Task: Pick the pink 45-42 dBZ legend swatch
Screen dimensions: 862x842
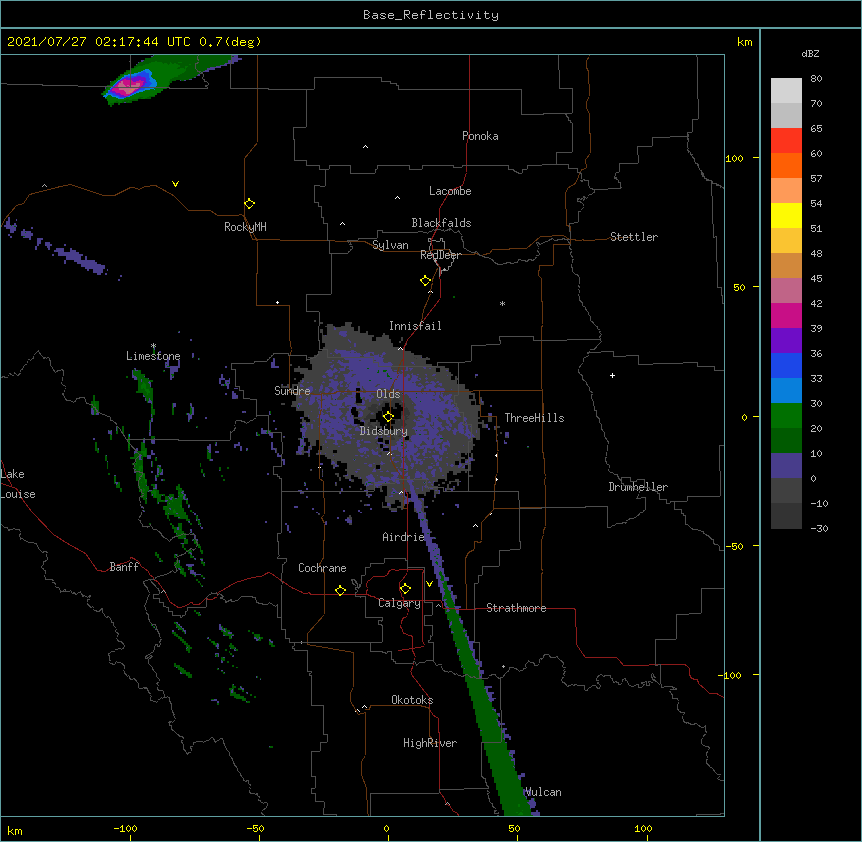Action: point(786,290)
